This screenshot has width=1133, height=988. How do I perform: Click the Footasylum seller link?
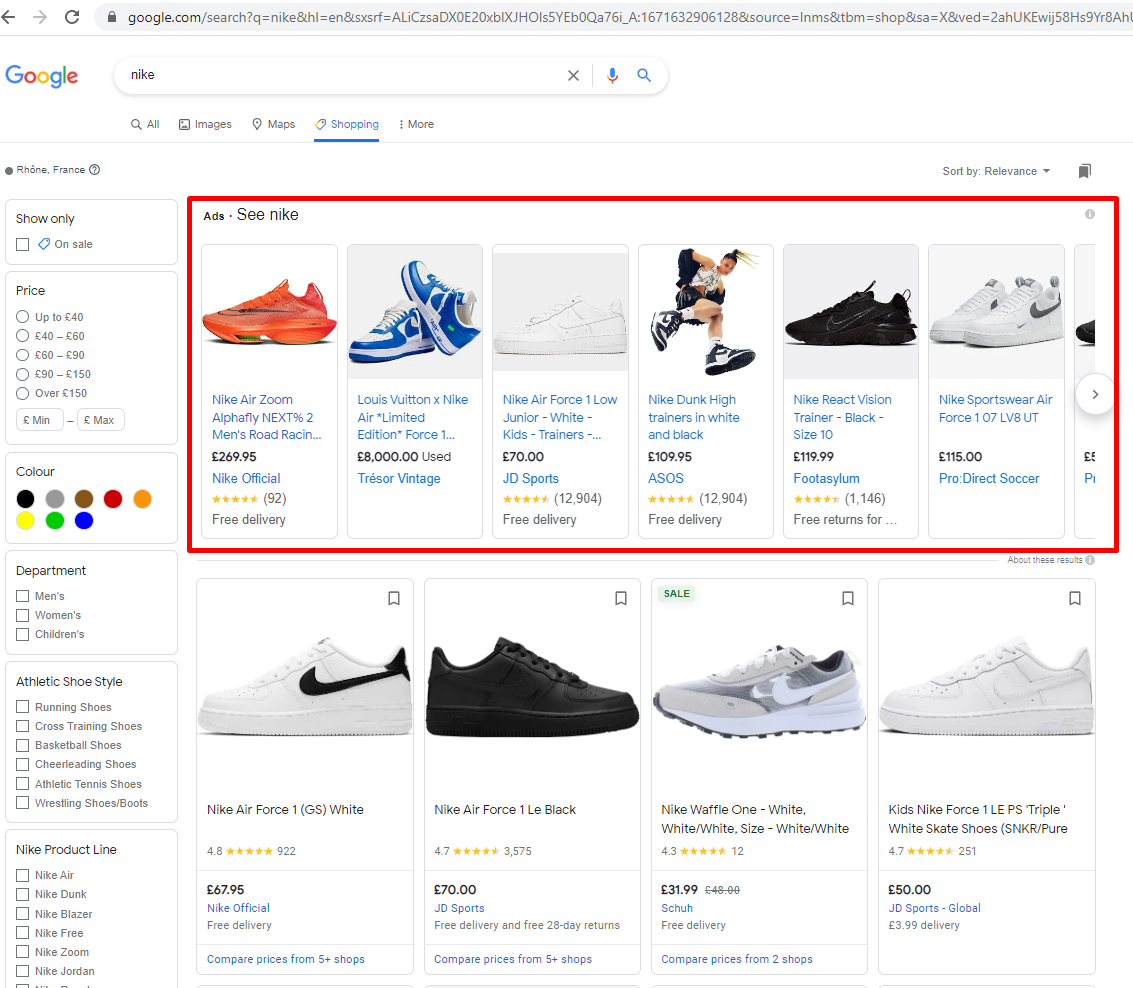click(x=827, y=478)
